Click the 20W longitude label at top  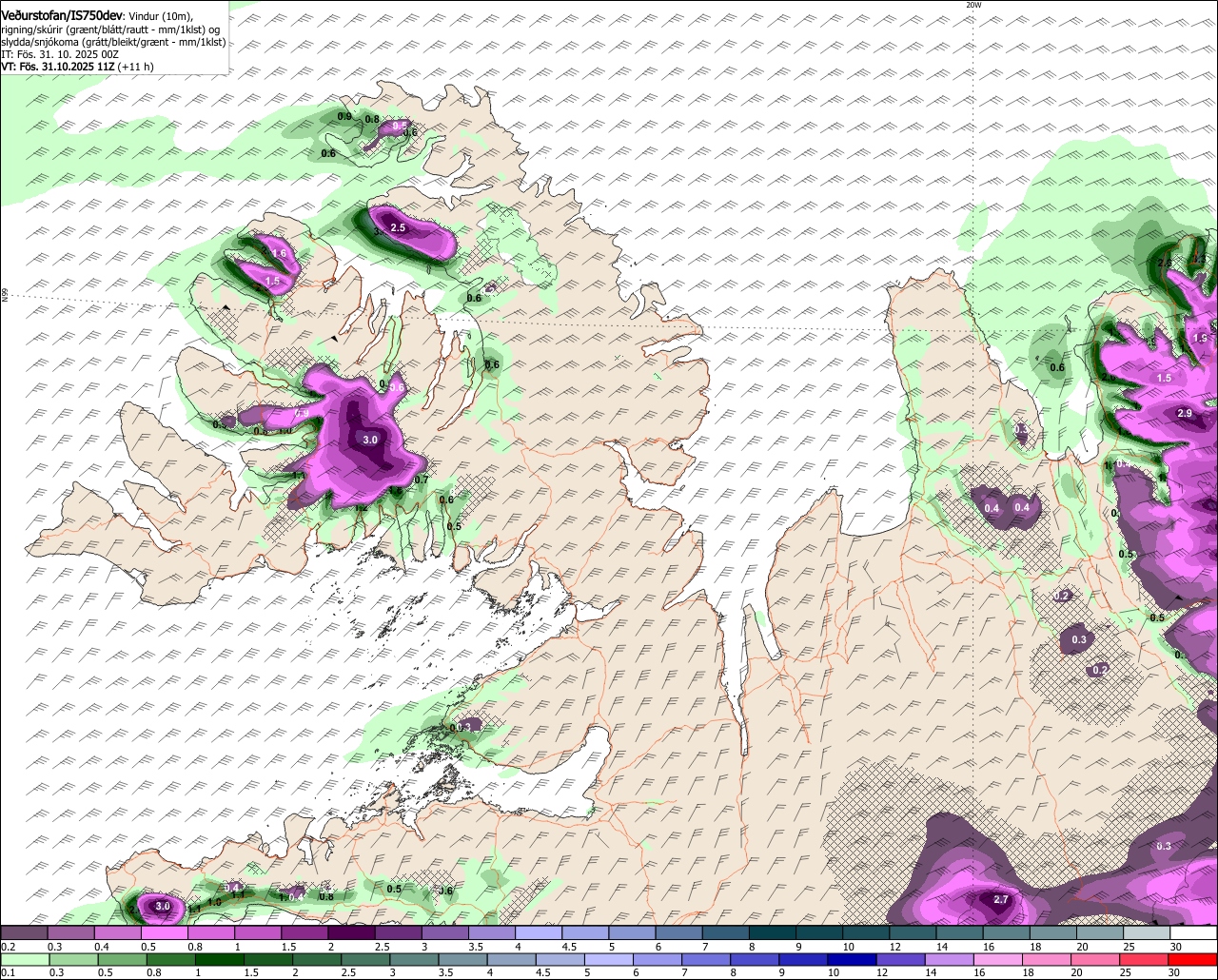[972, 5]
